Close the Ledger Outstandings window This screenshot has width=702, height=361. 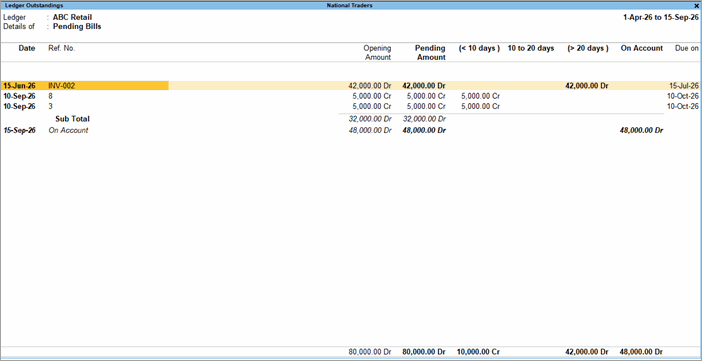(697, 5)
